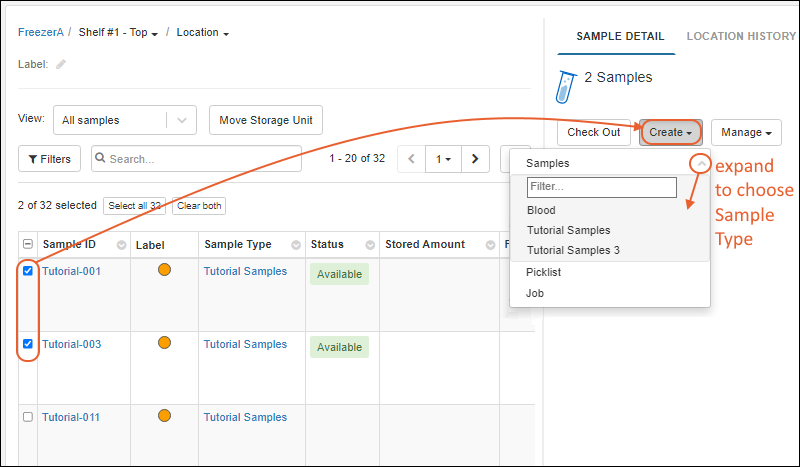
Task: Click the sort arrow in Sample Type header
Action: (296, 245)
